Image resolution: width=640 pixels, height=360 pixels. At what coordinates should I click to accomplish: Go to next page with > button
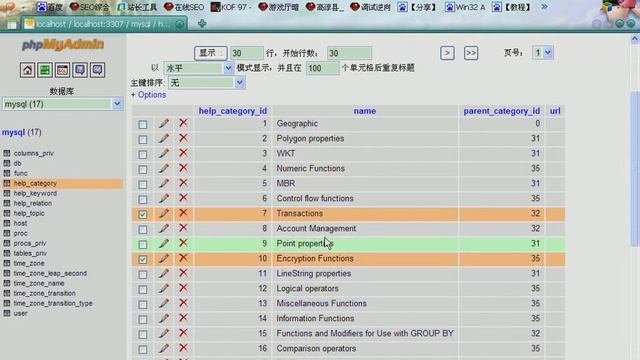447,53
